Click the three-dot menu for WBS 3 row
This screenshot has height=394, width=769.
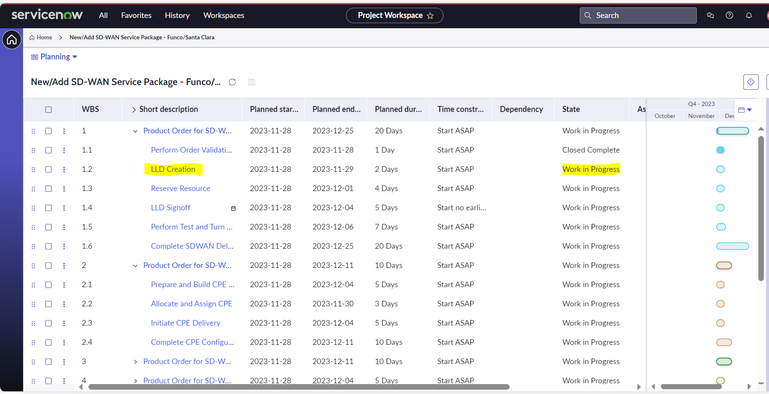(x=64, y=362)
